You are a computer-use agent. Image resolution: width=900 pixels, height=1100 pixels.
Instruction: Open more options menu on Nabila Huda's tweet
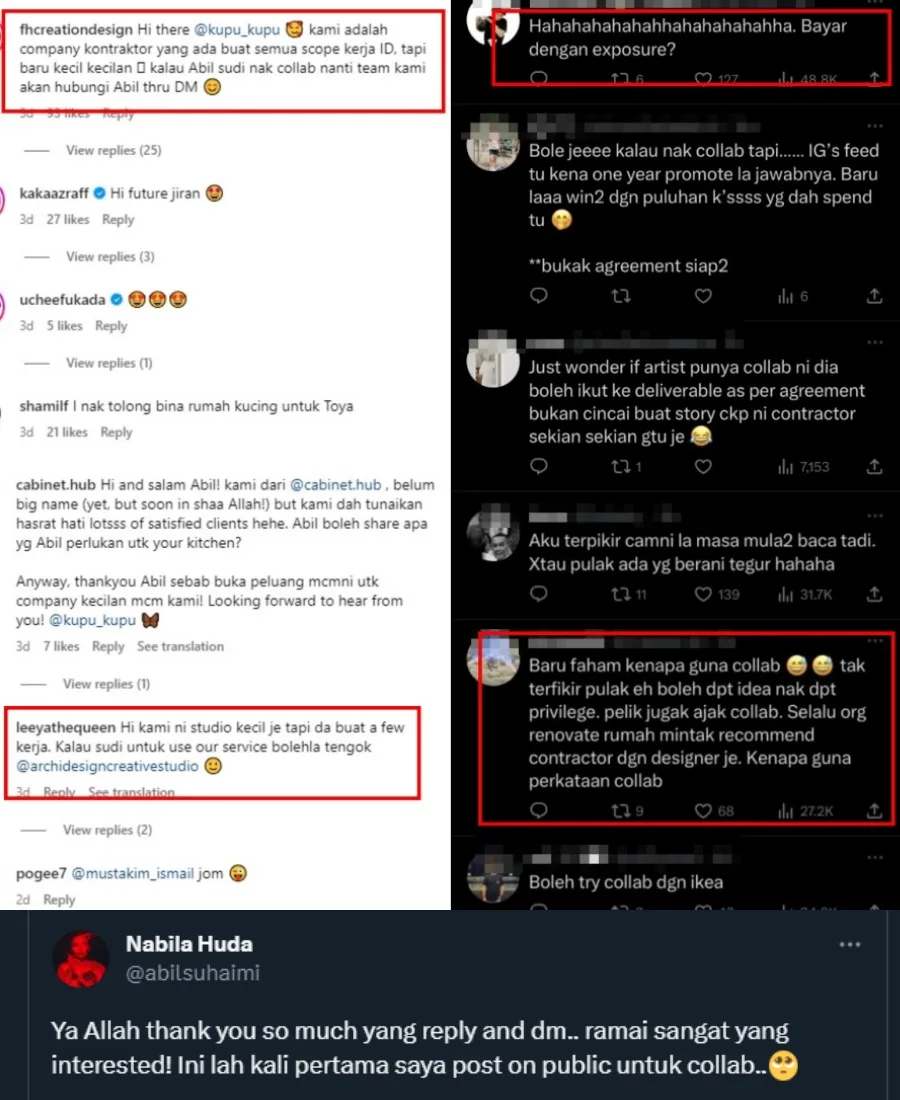(x=849, y=945)
